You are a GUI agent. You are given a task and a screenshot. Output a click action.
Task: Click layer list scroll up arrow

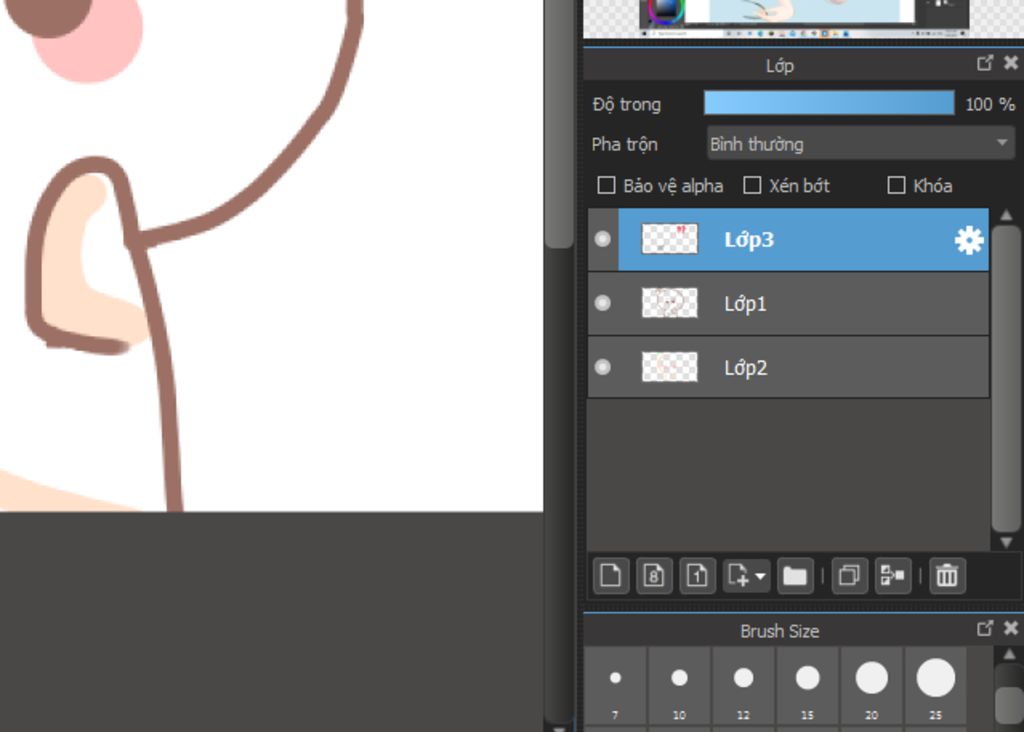point(1006,215)
